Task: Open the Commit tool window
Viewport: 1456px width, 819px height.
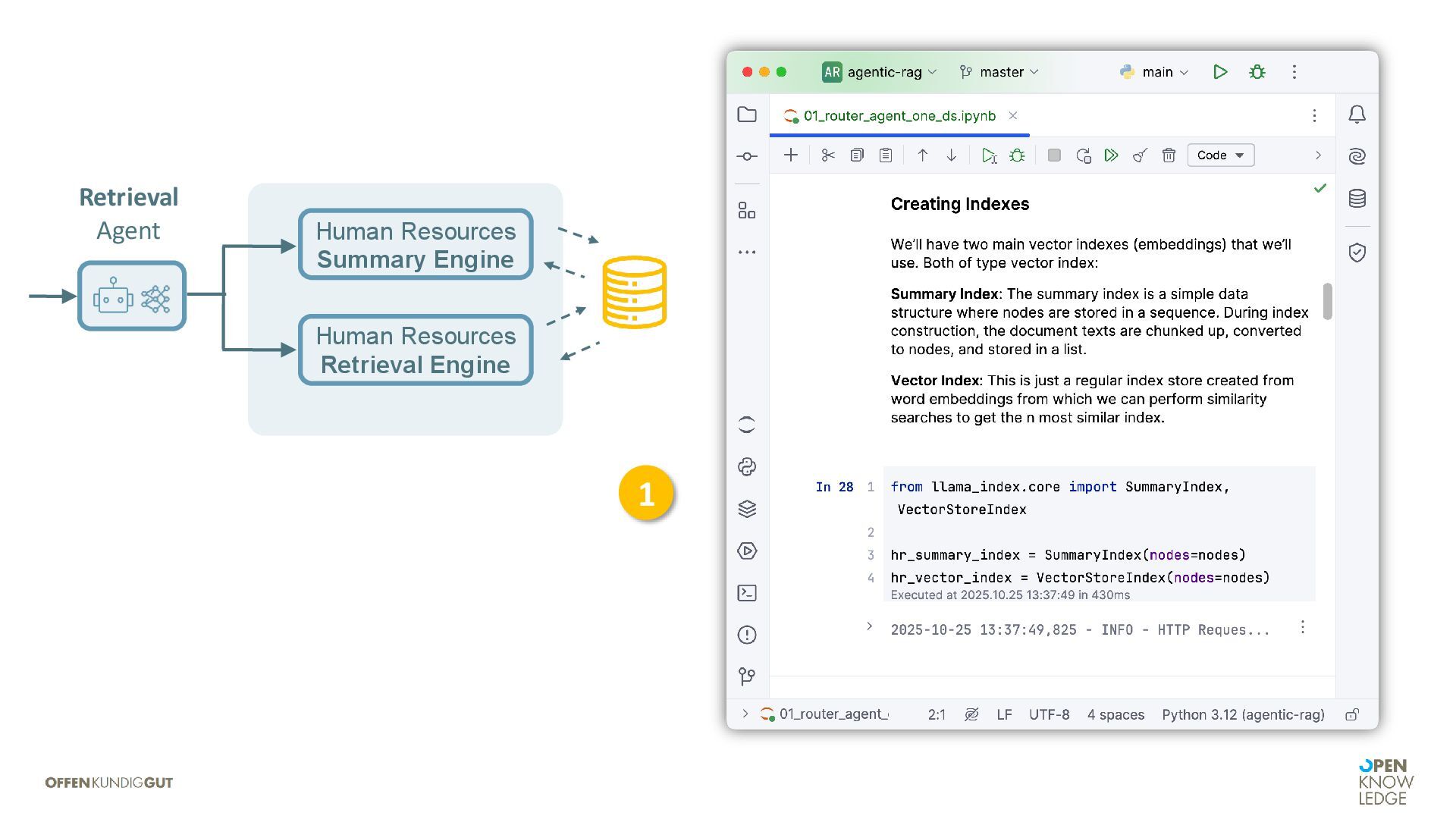Action: pos(747,156)
